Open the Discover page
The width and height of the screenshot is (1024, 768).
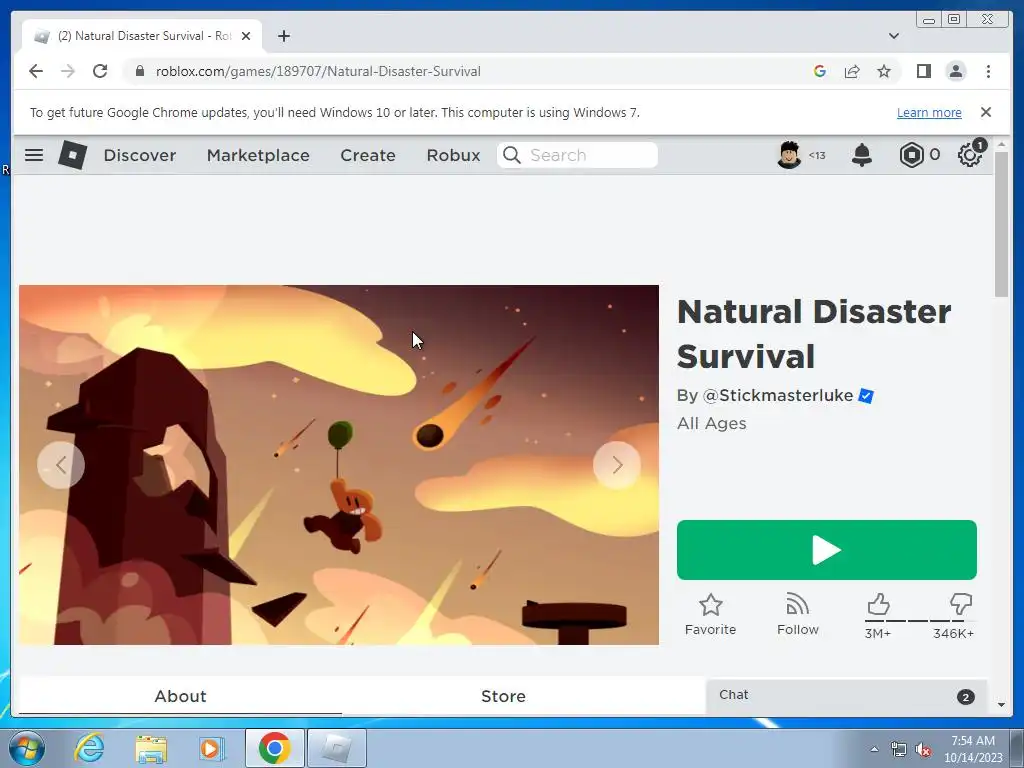point(140,155)
